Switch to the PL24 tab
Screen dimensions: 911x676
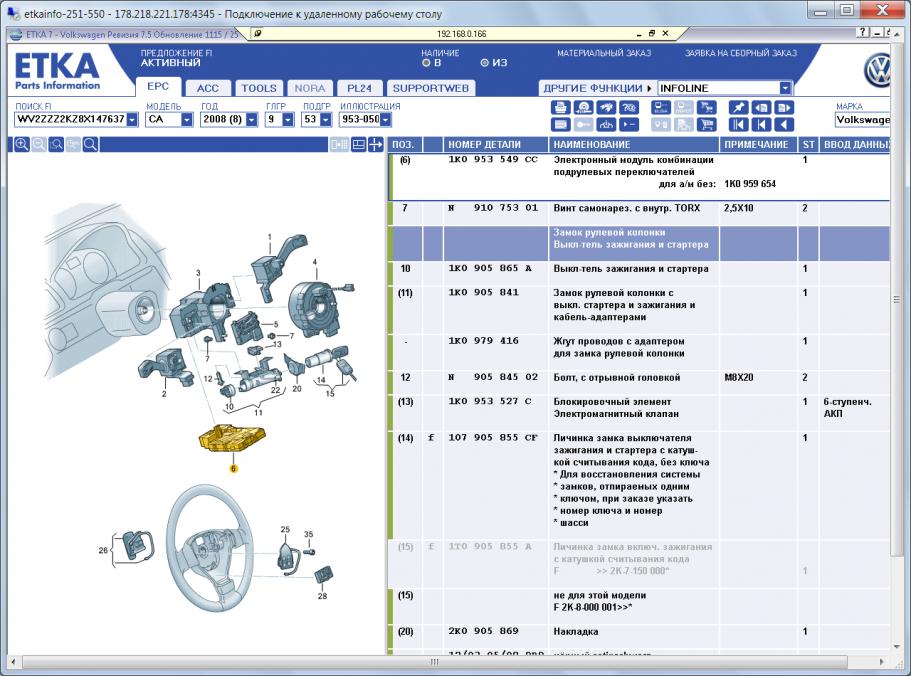359,88
